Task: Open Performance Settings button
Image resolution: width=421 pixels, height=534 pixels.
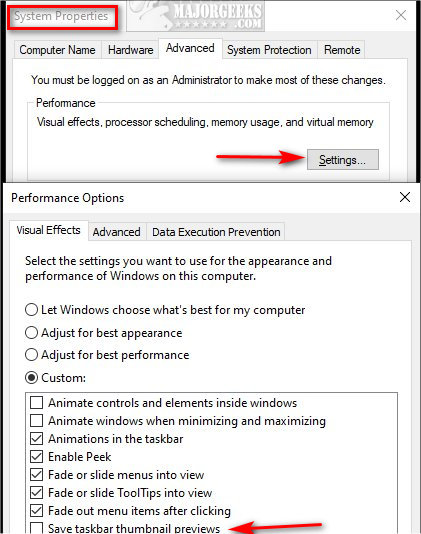Action: coord(343,159)
